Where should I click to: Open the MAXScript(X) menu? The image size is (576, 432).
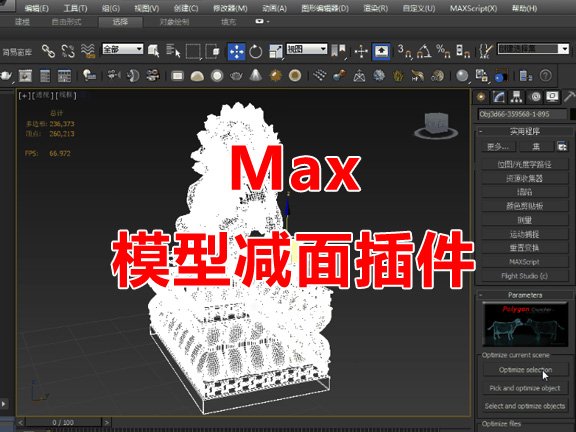coord(473,8)
